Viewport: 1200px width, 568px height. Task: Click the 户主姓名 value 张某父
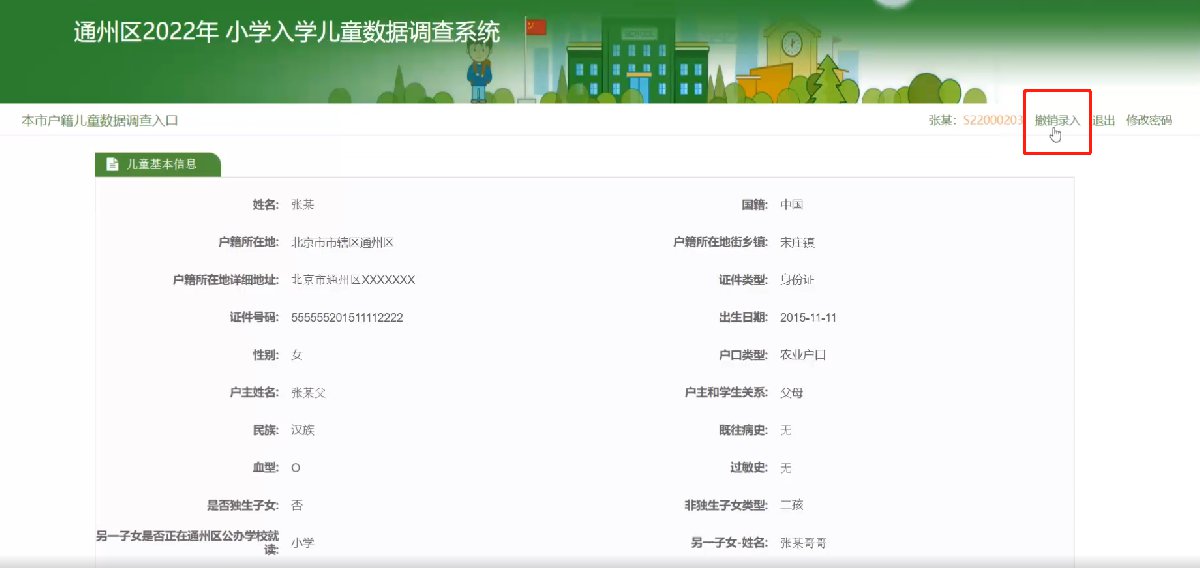[x=308, y=393]
